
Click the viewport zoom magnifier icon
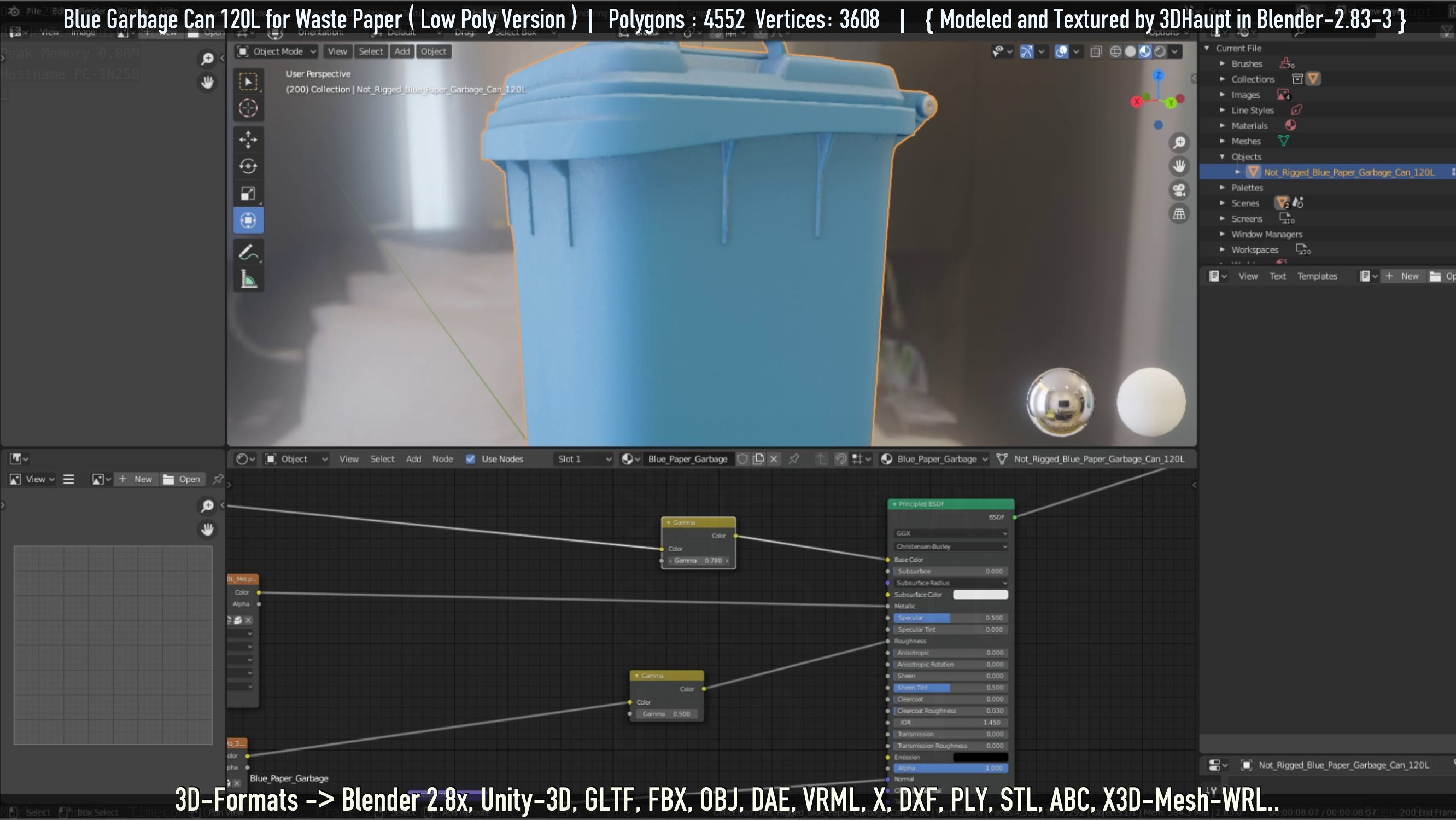click(x=1179, y=143)
